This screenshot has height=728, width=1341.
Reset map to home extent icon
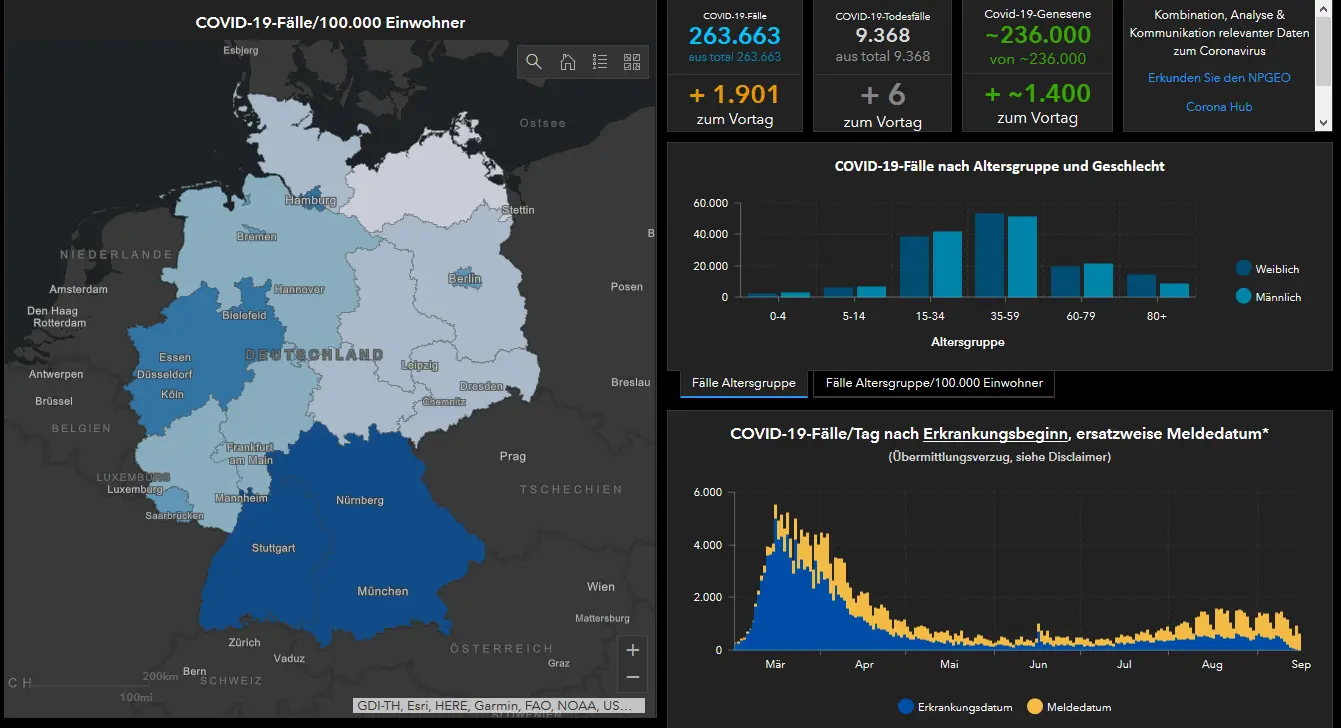567,62
